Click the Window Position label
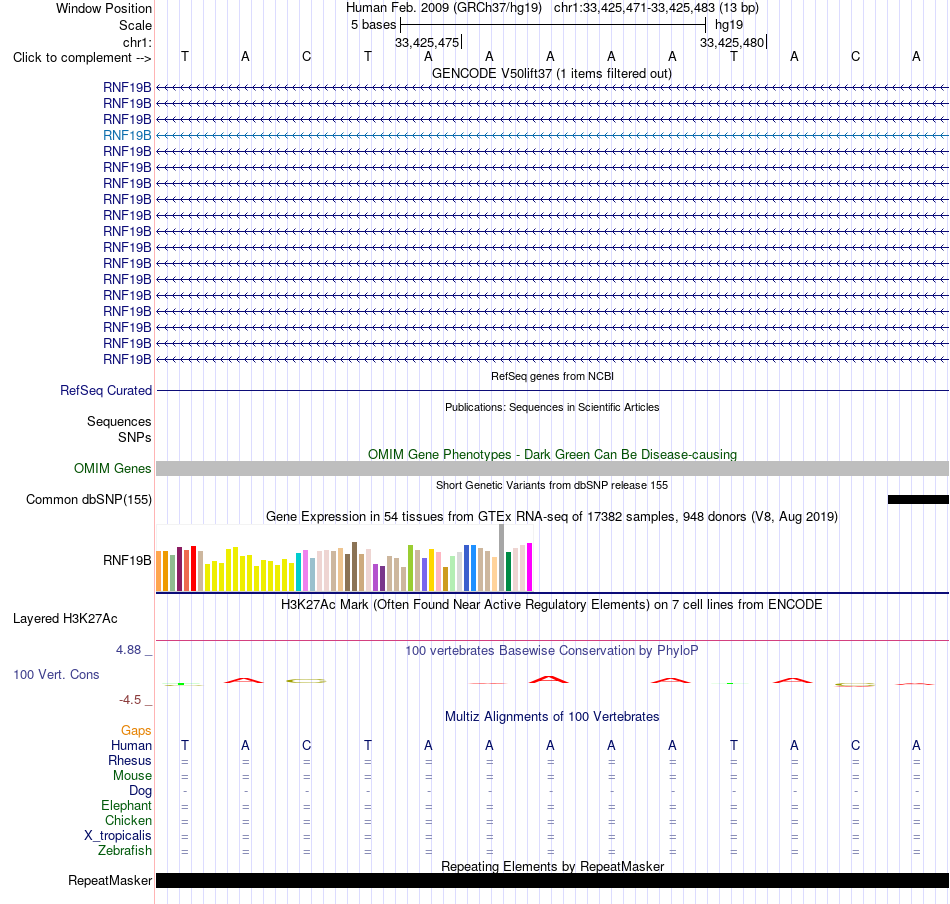 (x=104, y=8)
